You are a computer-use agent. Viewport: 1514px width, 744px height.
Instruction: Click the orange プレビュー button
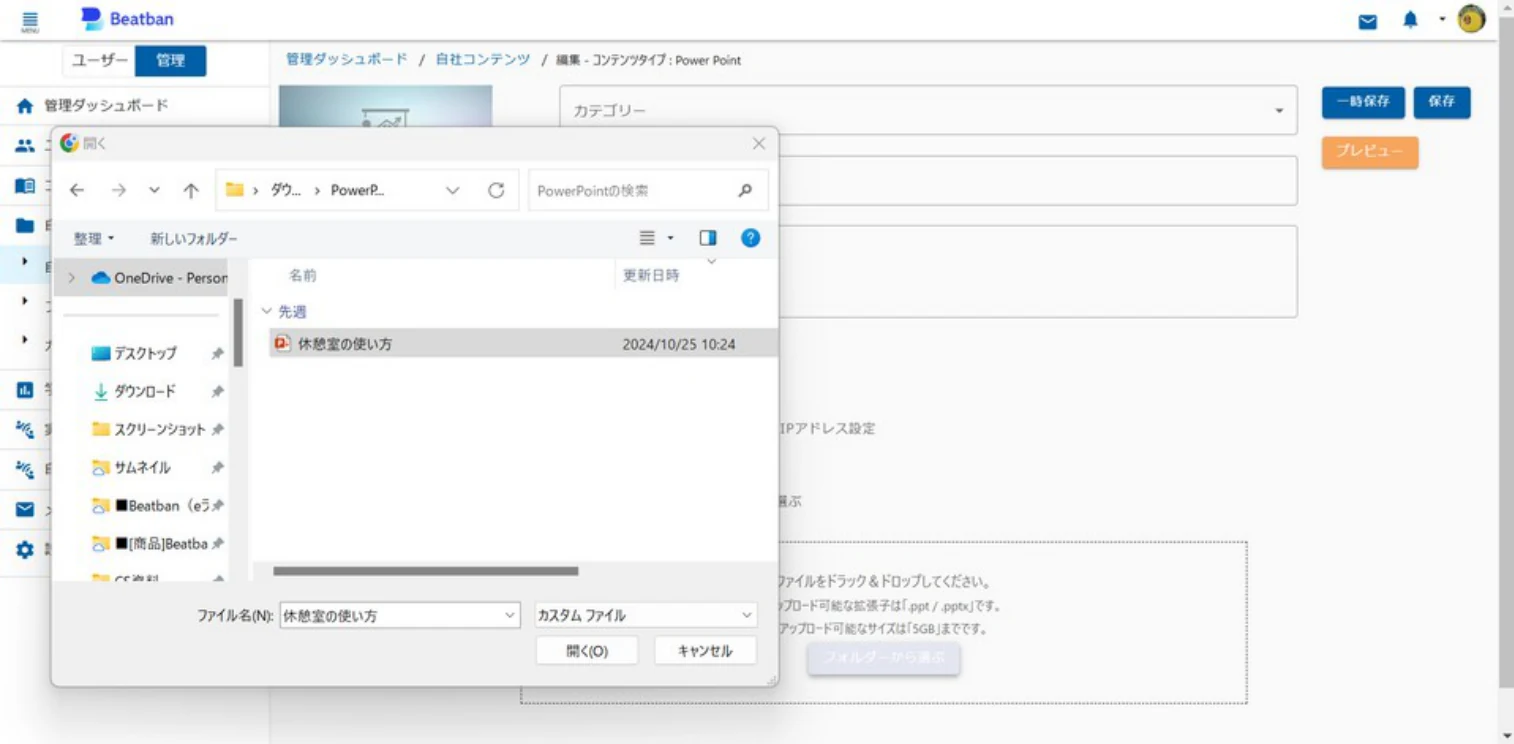(1370, 152)
